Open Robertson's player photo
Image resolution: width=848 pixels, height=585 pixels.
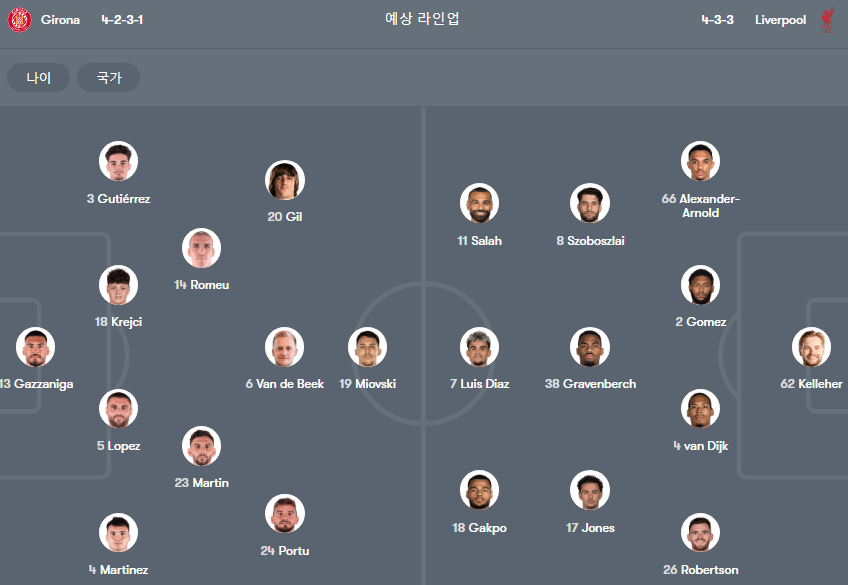coord(700,532)
